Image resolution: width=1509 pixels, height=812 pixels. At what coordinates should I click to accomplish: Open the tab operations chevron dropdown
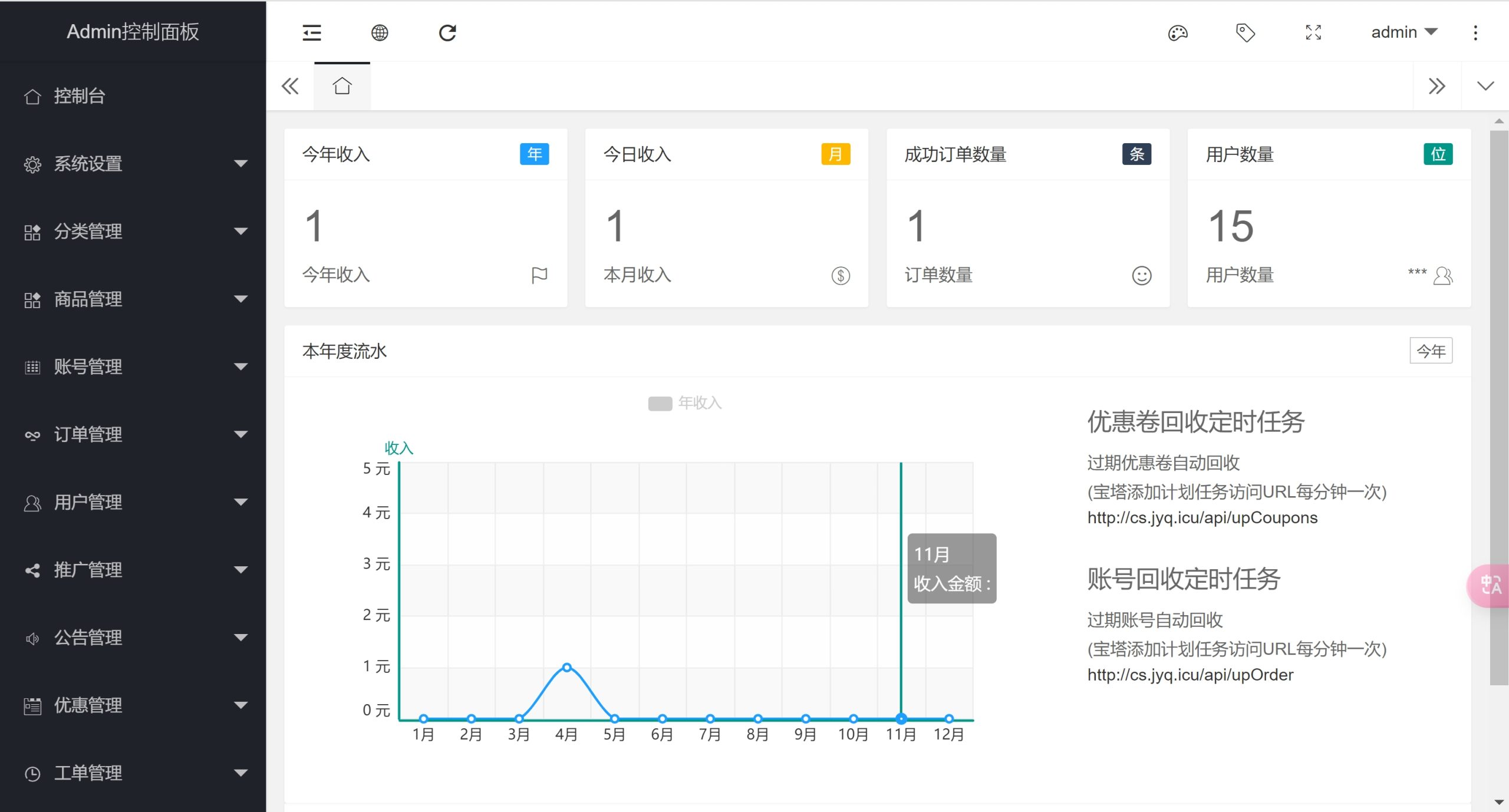1485,86
